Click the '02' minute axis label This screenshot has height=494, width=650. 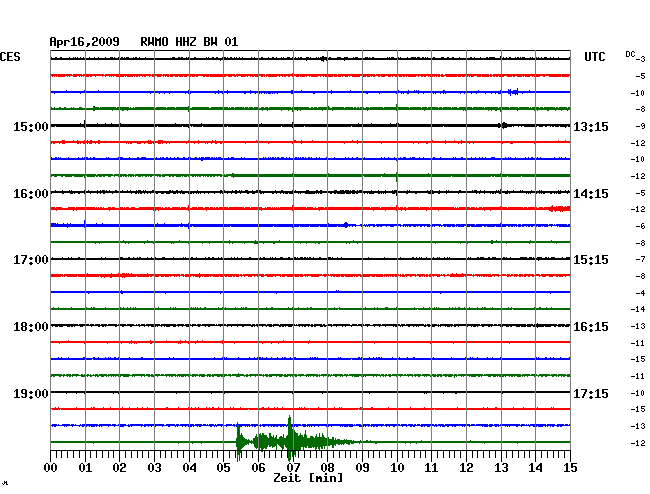(x=119, y=468)
